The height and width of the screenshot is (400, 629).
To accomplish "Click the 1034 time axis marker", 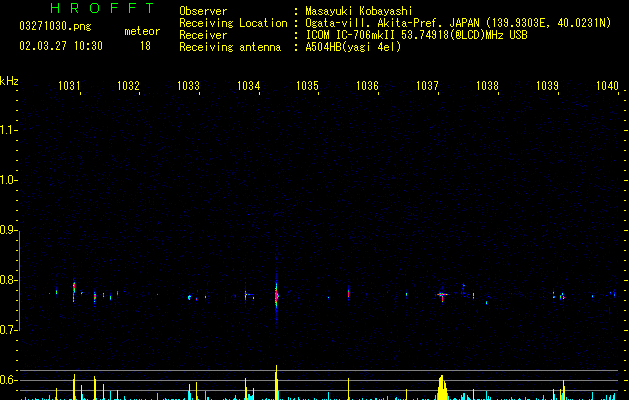I will [248, 86].
